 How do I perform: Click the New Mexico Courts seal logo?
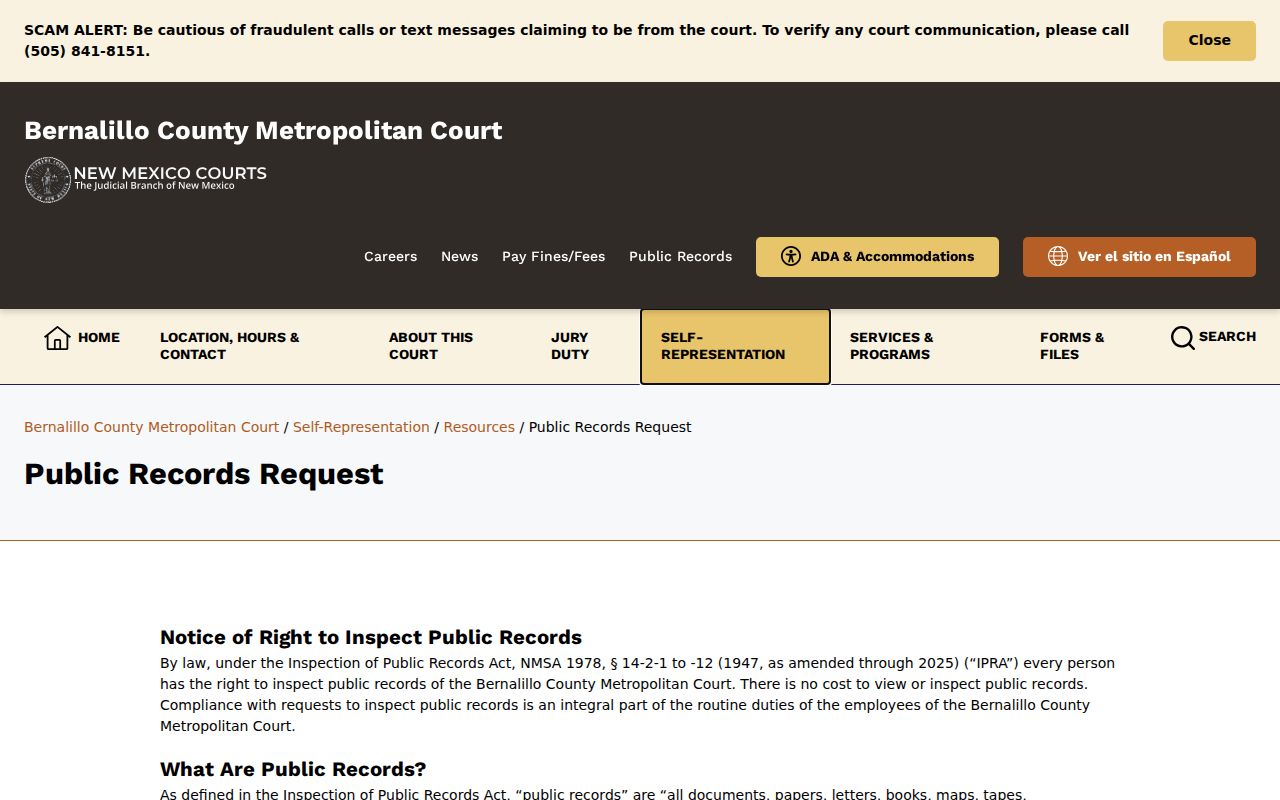click(x=48, y=180)
